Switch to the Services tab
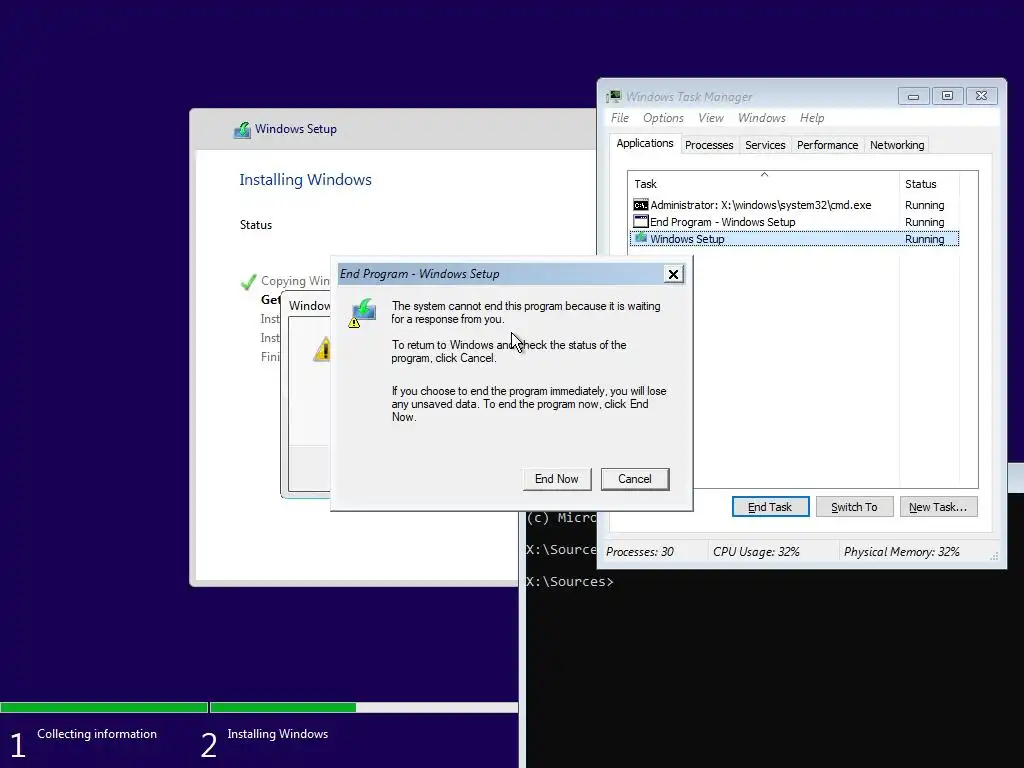1024x768 pixels. [765, 145]
